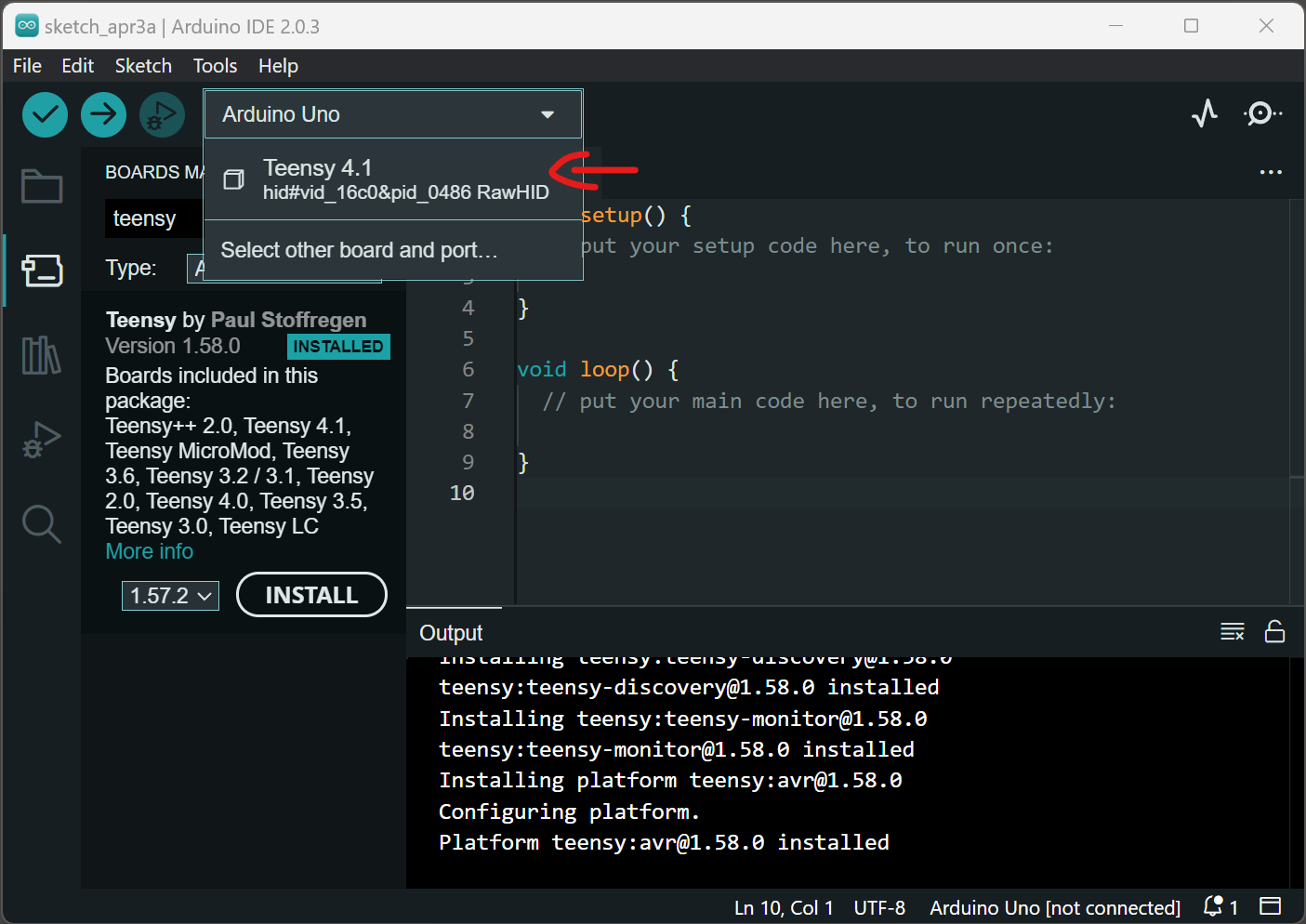Image resolution: width=1306 pixels, height=924 pixels.
Task: Click the INSTALL button for Teensy
Action: [311, 595]
